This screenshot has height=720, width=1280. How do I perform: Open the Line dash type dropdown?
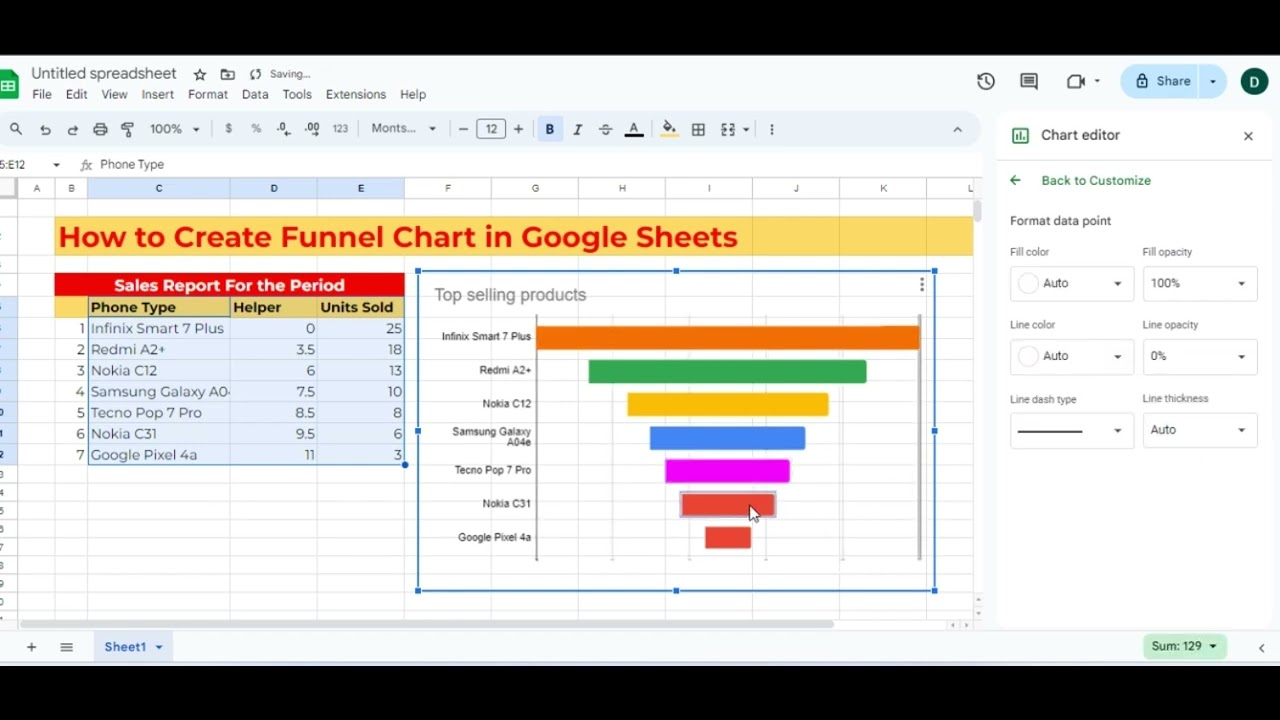(1070, 431)
